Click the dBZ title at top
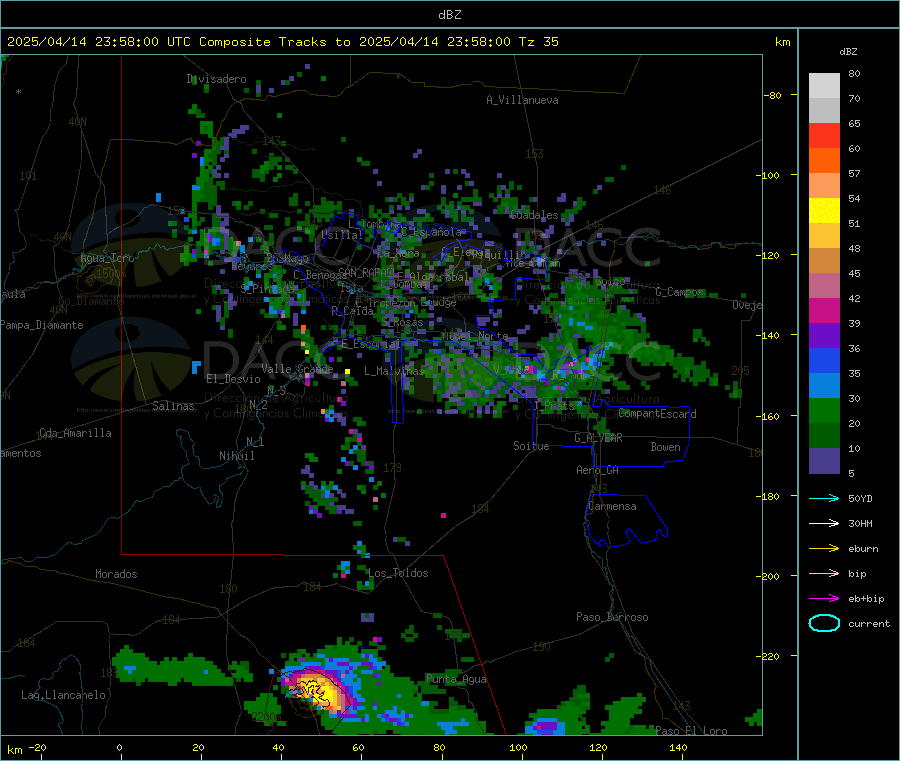Screen dimensions: 900x761 click(x=449, y=15)
